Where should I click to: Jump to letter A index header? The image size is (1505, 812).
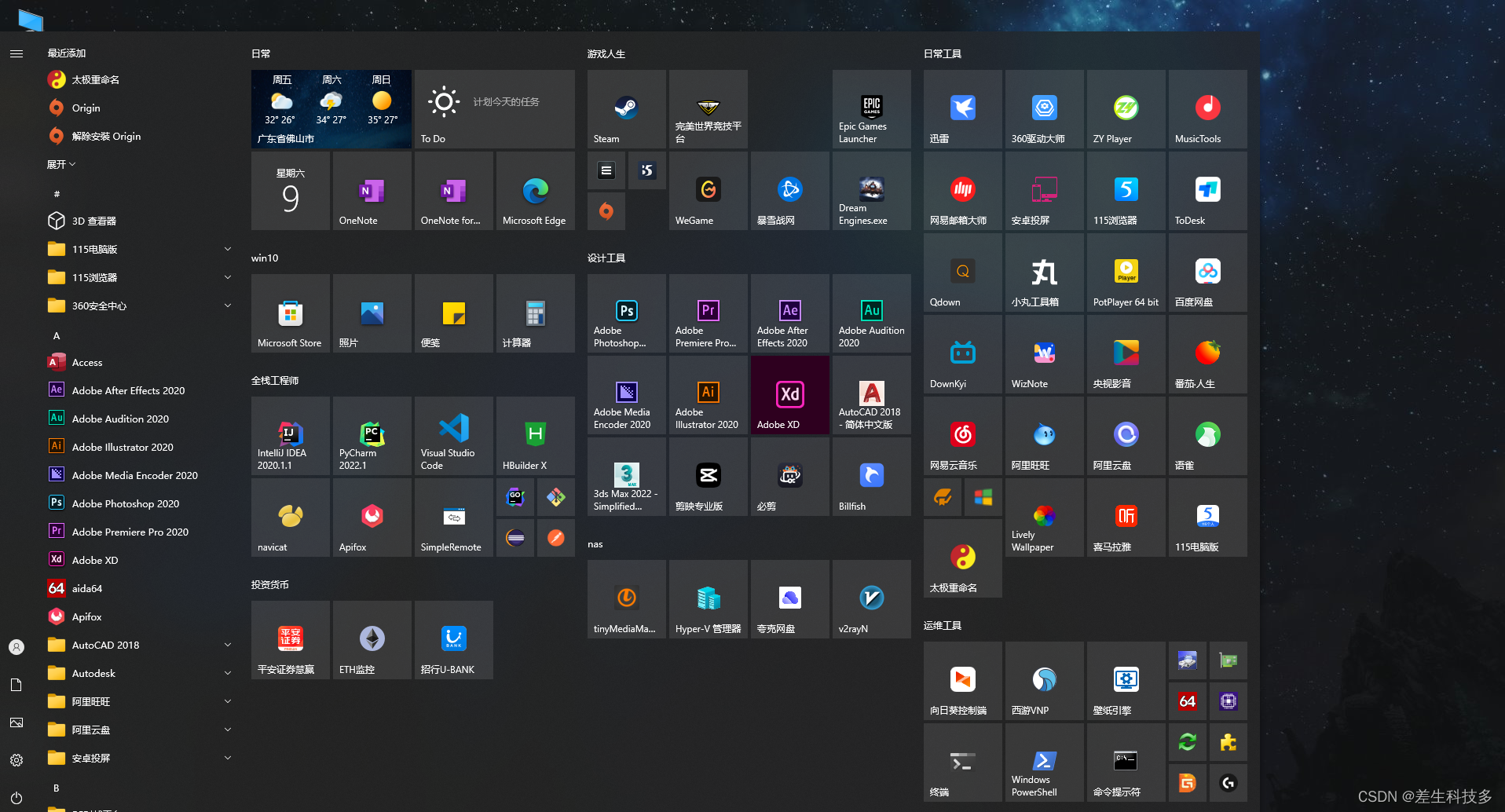tap(57, 335)
